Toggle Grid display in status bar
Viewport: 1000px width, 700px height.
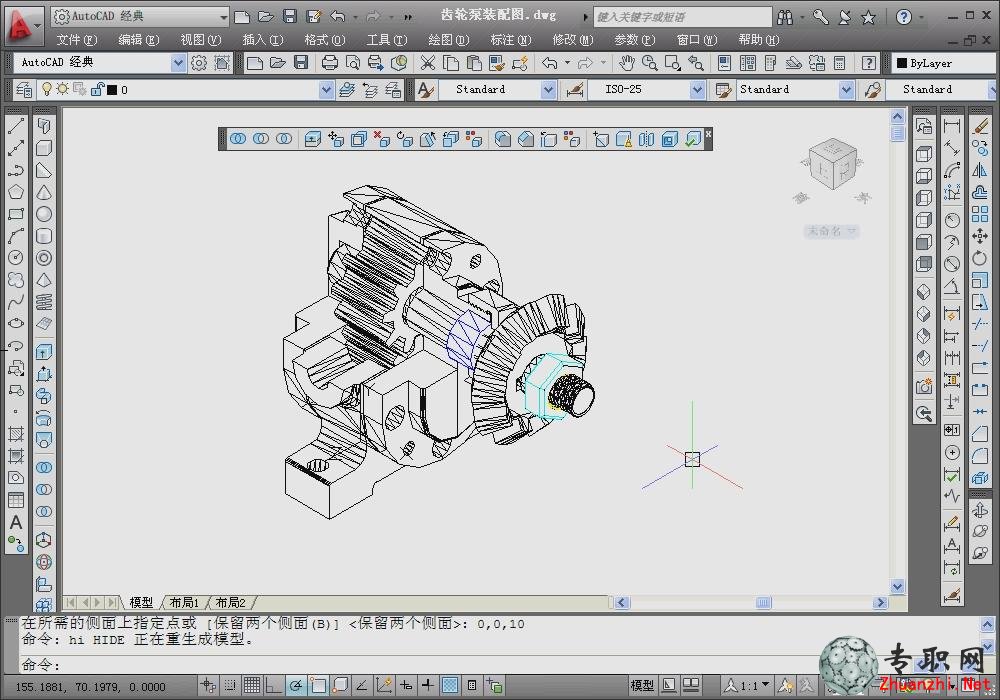252,685
